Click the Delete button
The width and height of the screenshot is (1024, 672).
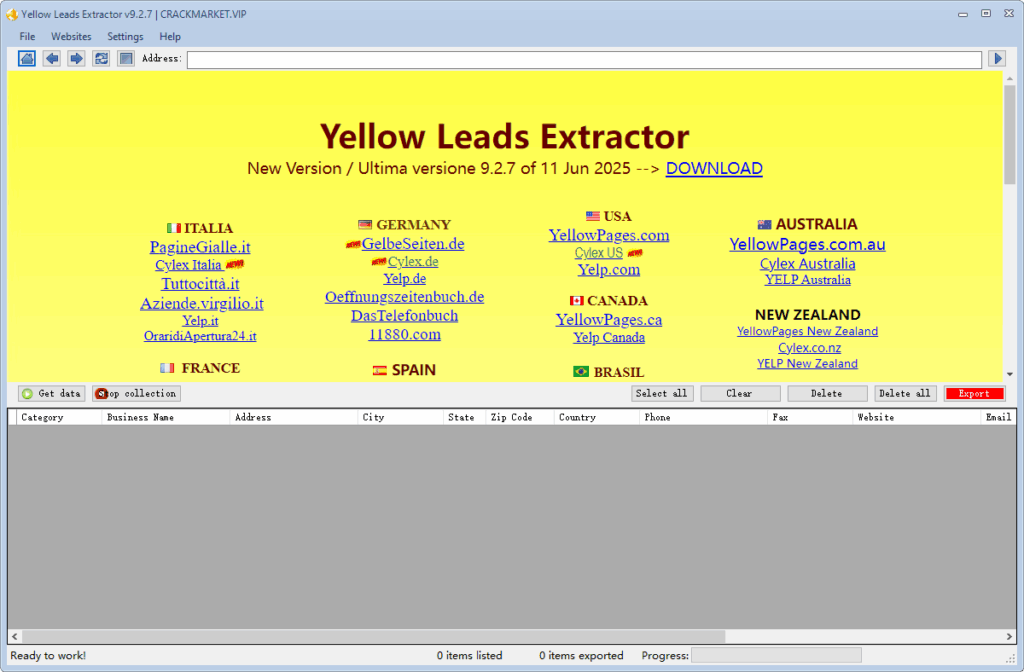click(827, 393)
